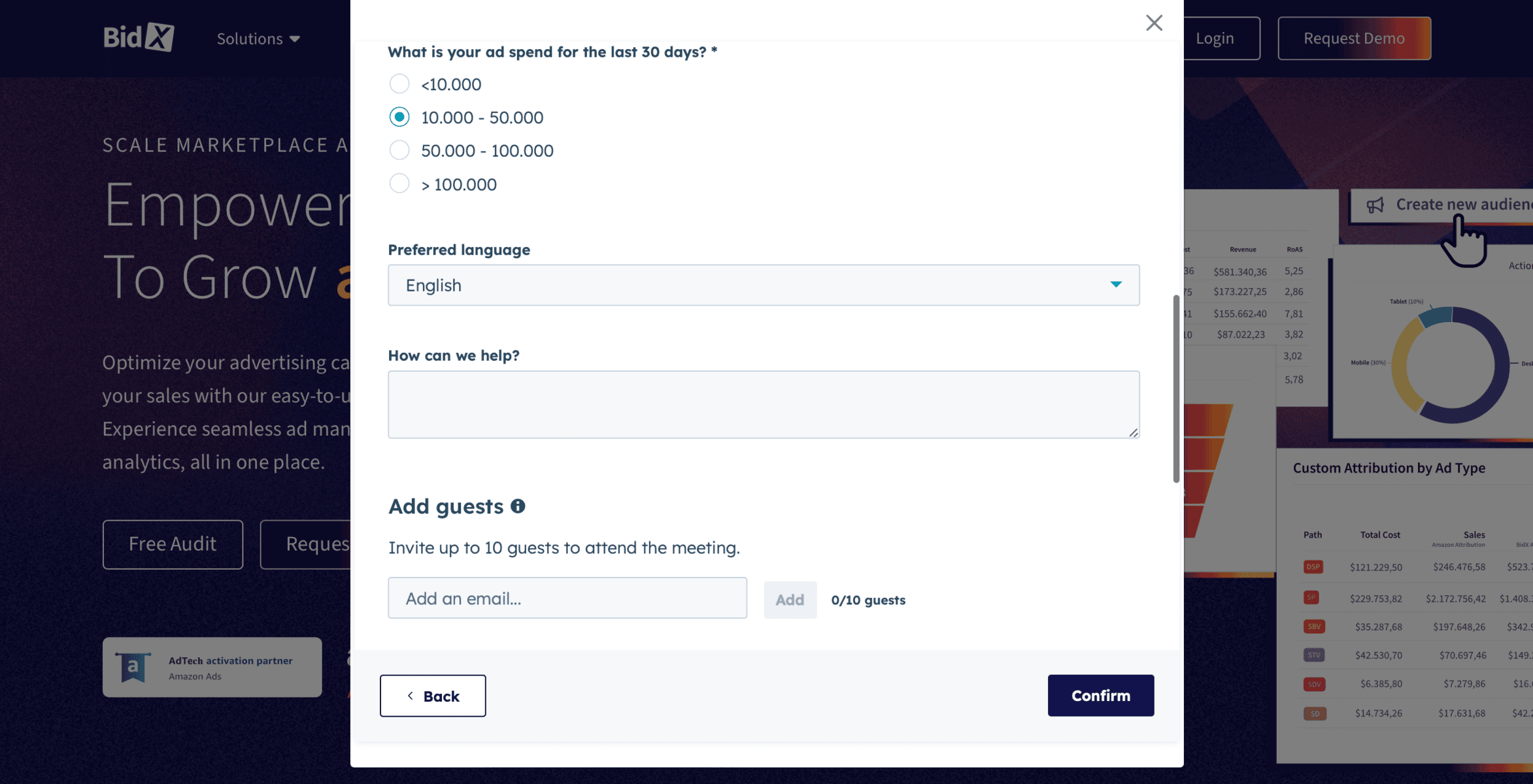Click the form's vertical scrollbar
The image size is (1533, 784).
[x=1175, y=389]
